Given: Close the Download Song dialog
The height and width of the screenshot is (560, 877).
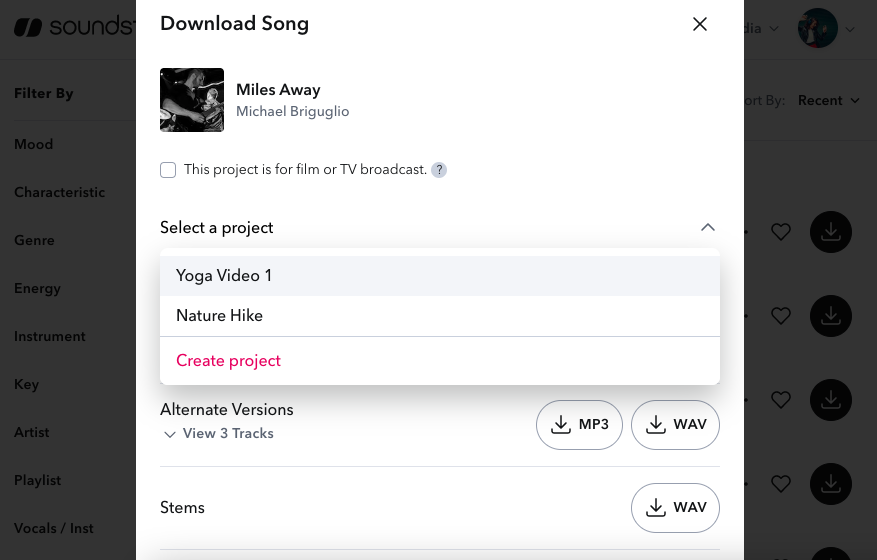Looking at the screenshot, I should pos(700,25).
